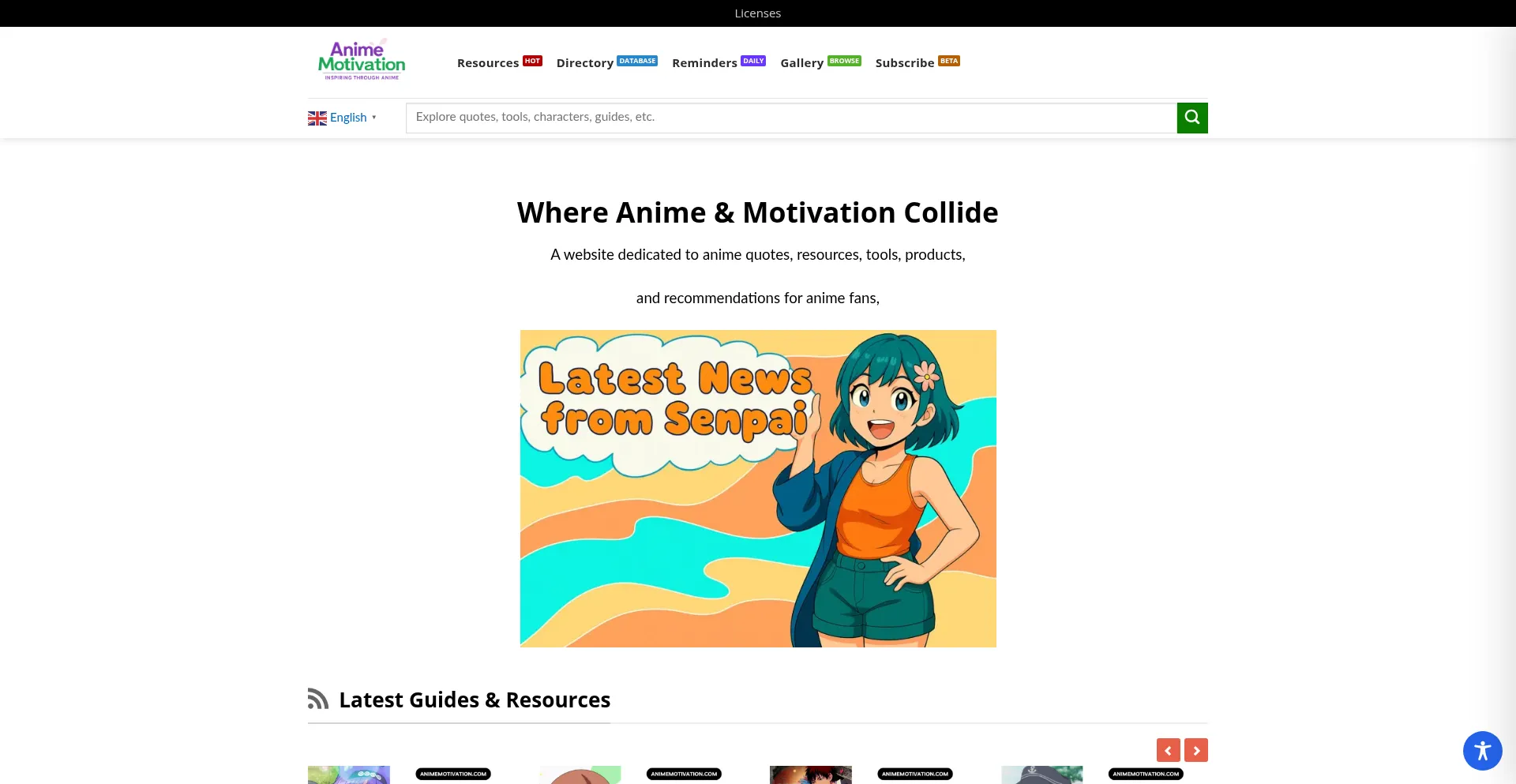The image size is (1516, 784).
Task: Open the accessibility options widget
Action: [1482, 750]
